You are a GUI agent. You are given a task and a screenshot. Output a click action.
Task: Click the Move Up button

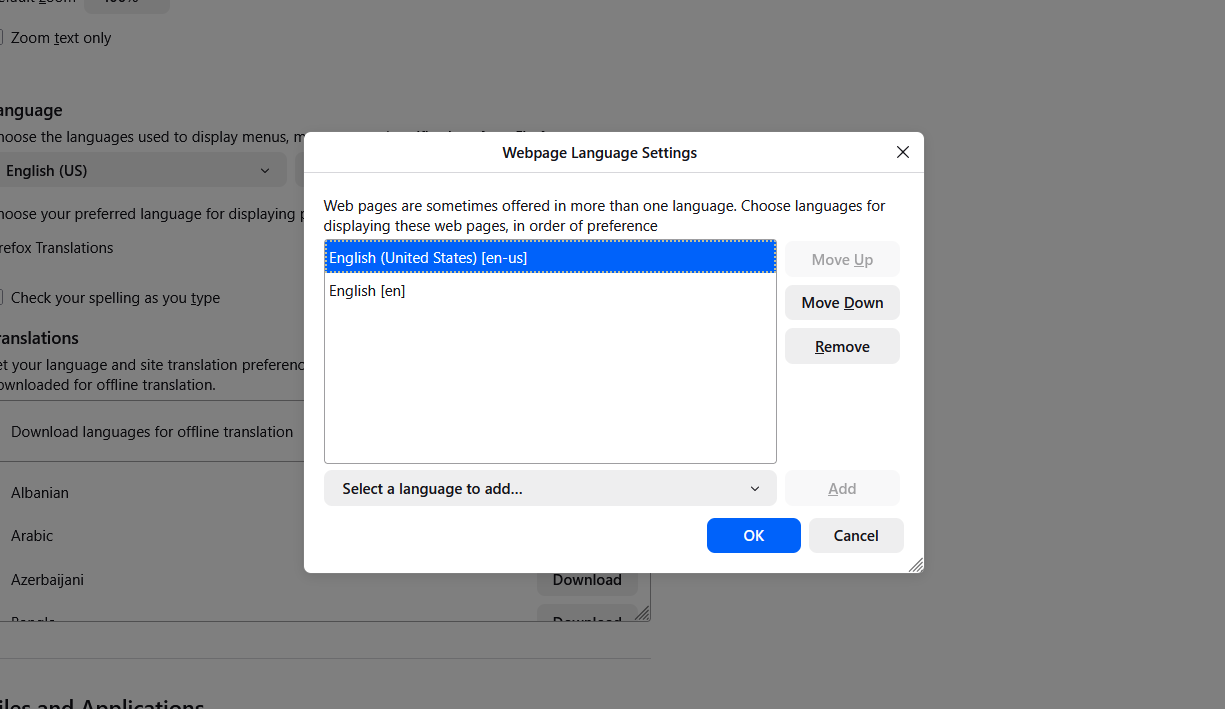coord(842,259)
